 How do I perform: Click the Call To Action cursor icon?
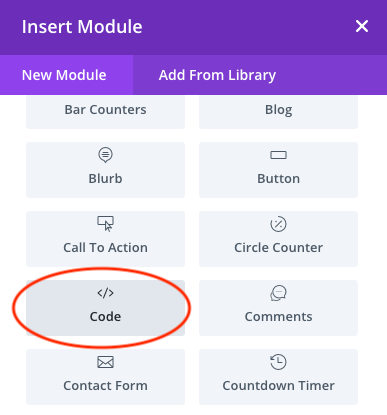coord(105,224)
